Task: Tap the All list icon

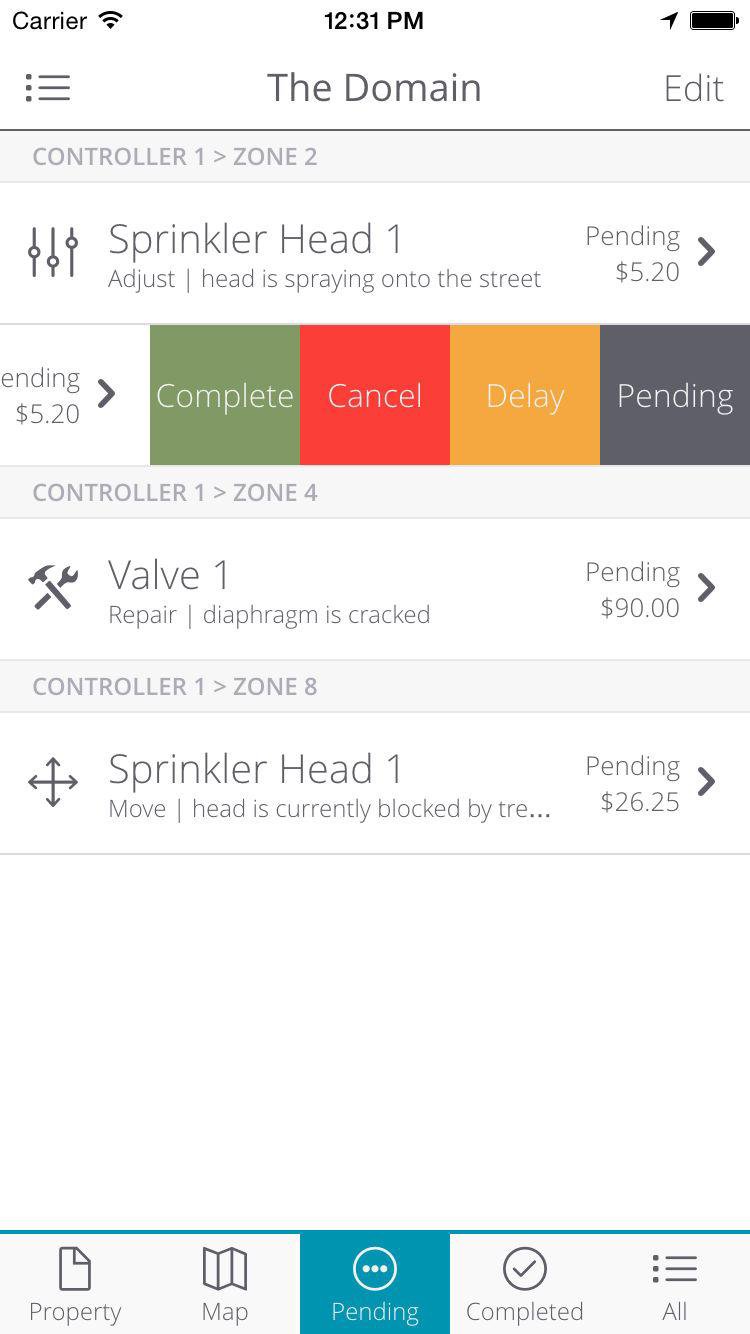Action: [x=675, y=1269]
